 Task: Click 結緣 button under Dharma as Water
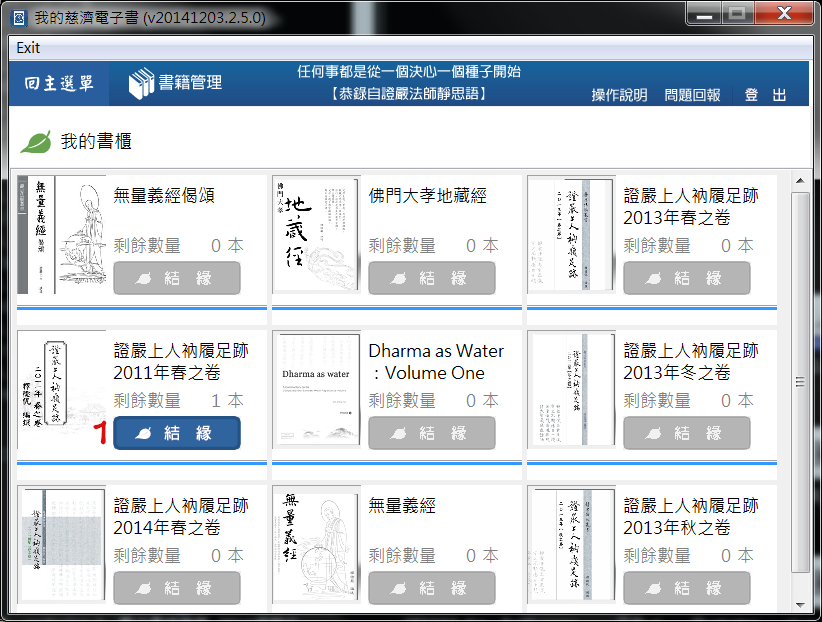(x=432, y=433)
